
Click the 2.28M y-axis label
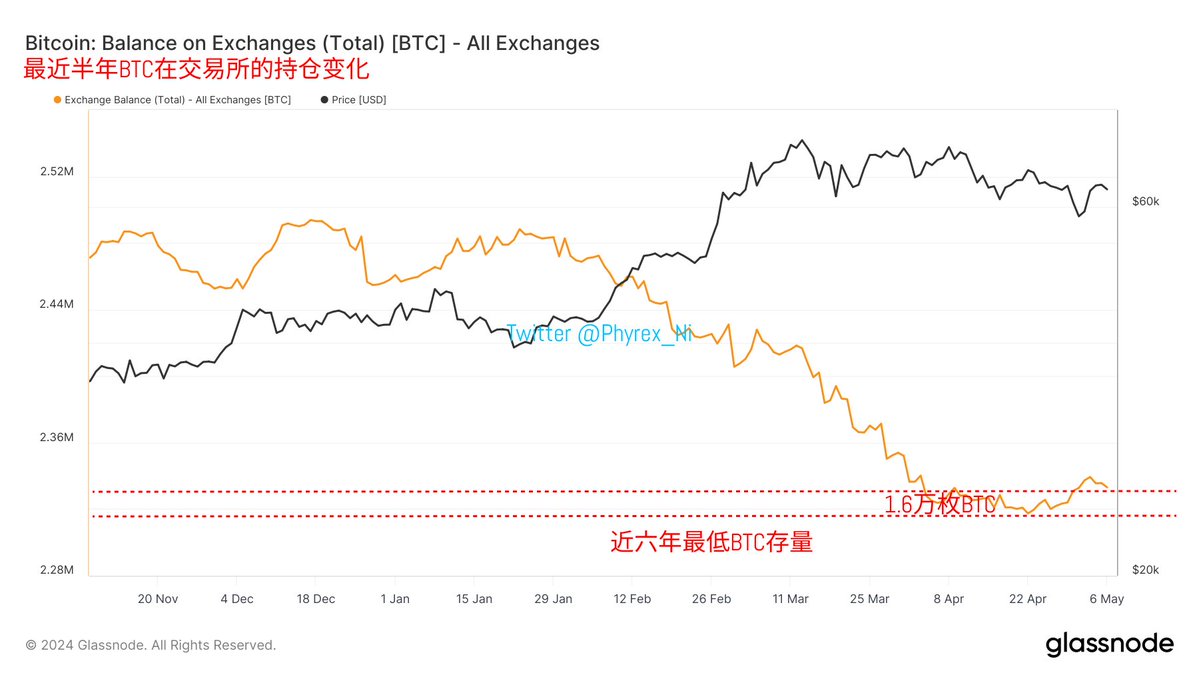coord(57,570)
